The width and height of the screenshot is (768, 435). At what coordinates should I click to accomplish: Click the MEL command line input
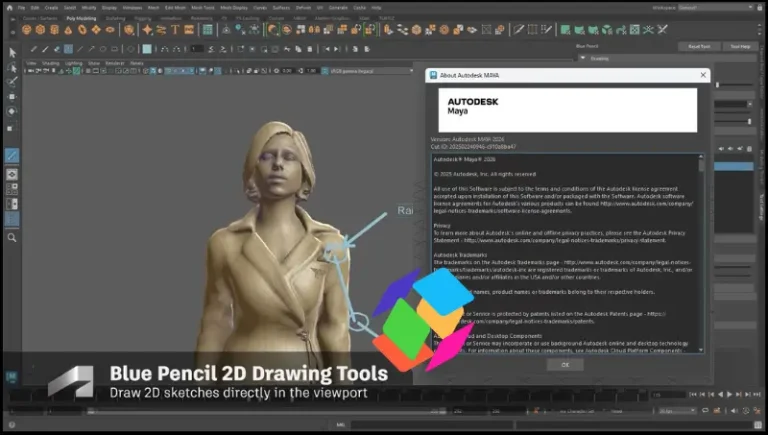(431, 425)
